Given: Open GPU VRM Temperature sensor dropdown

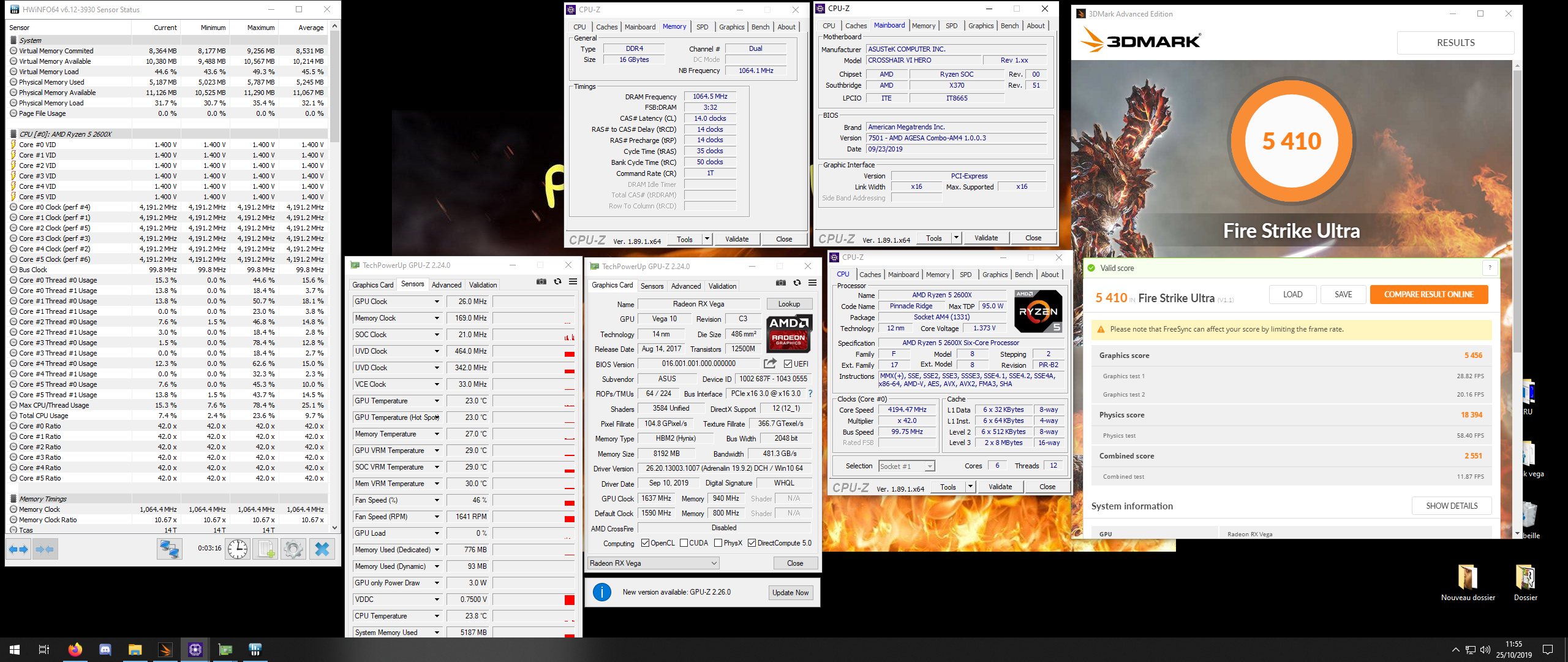Looking at the screenshot, I should [x=437, y=451].
